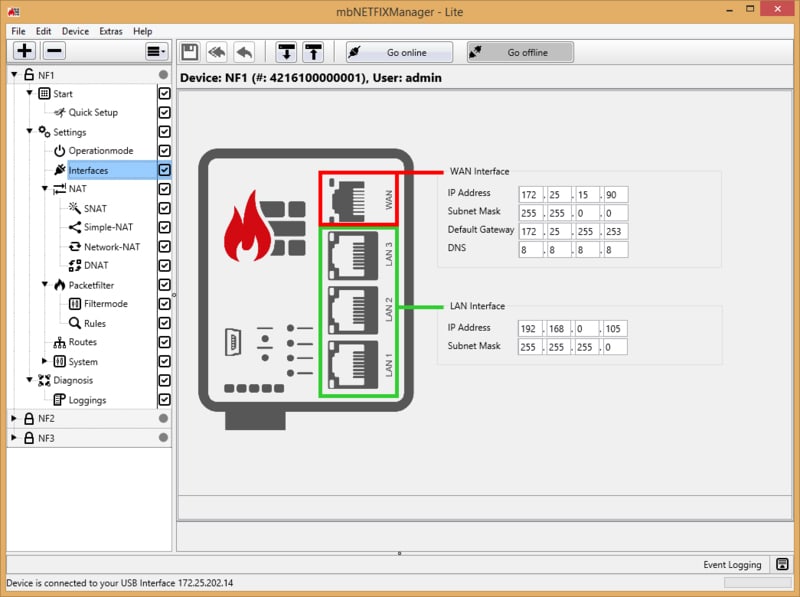This screenshot has height=597, width=800.
Task: Toggle the checkbox in the Routes row
Action: tap(164, 343)
